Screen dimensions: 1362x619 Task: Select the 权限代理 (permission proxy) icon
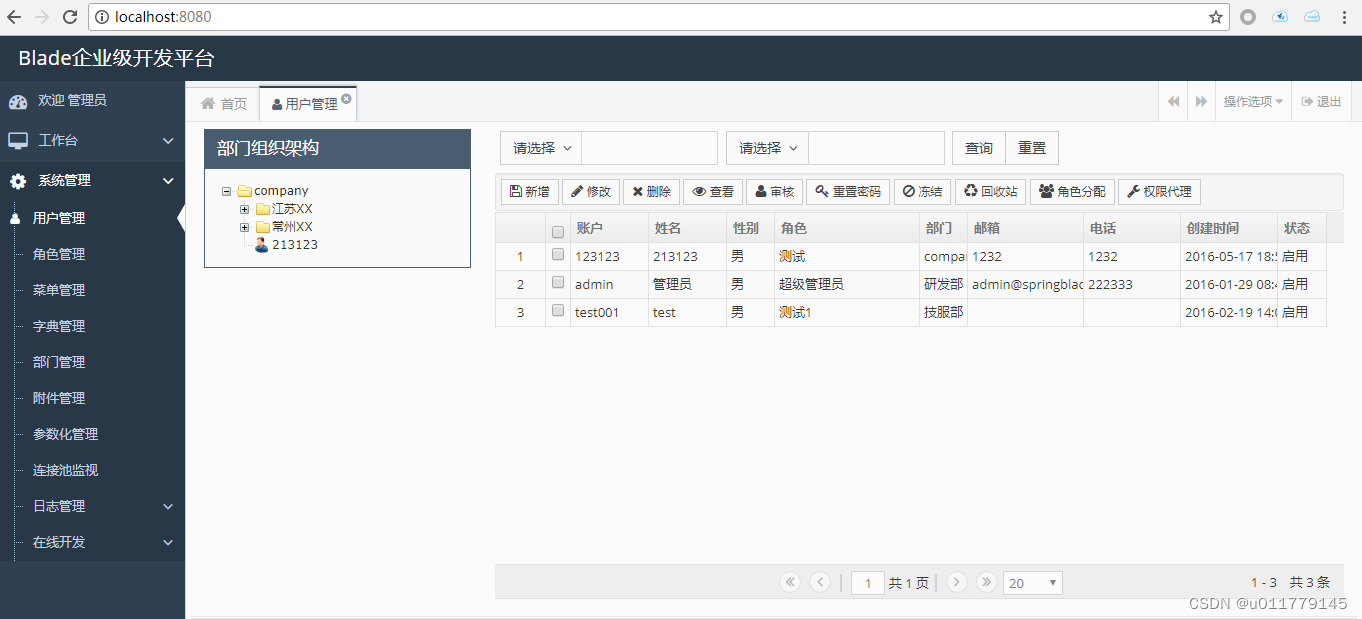click(x=1159, y=191)
